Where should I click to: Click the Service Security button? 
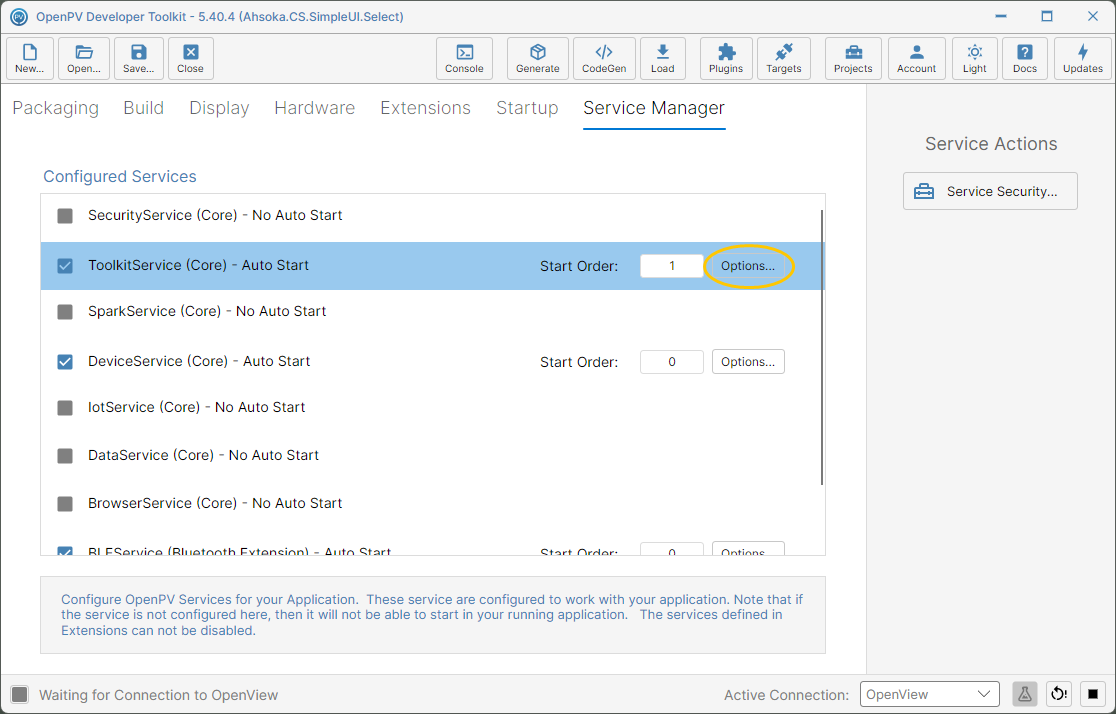tap(990, 191)
